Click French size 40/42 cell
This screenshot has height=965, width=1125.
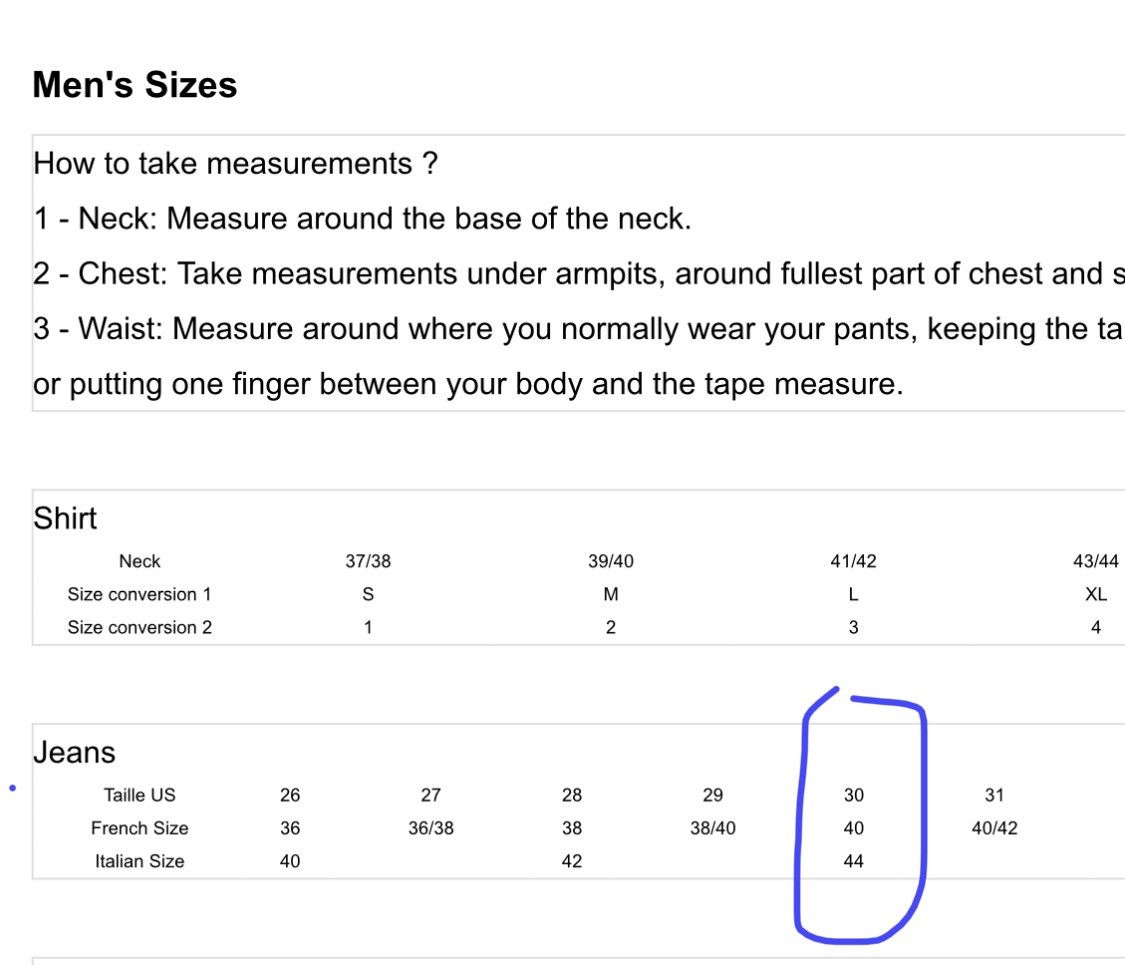994,828
